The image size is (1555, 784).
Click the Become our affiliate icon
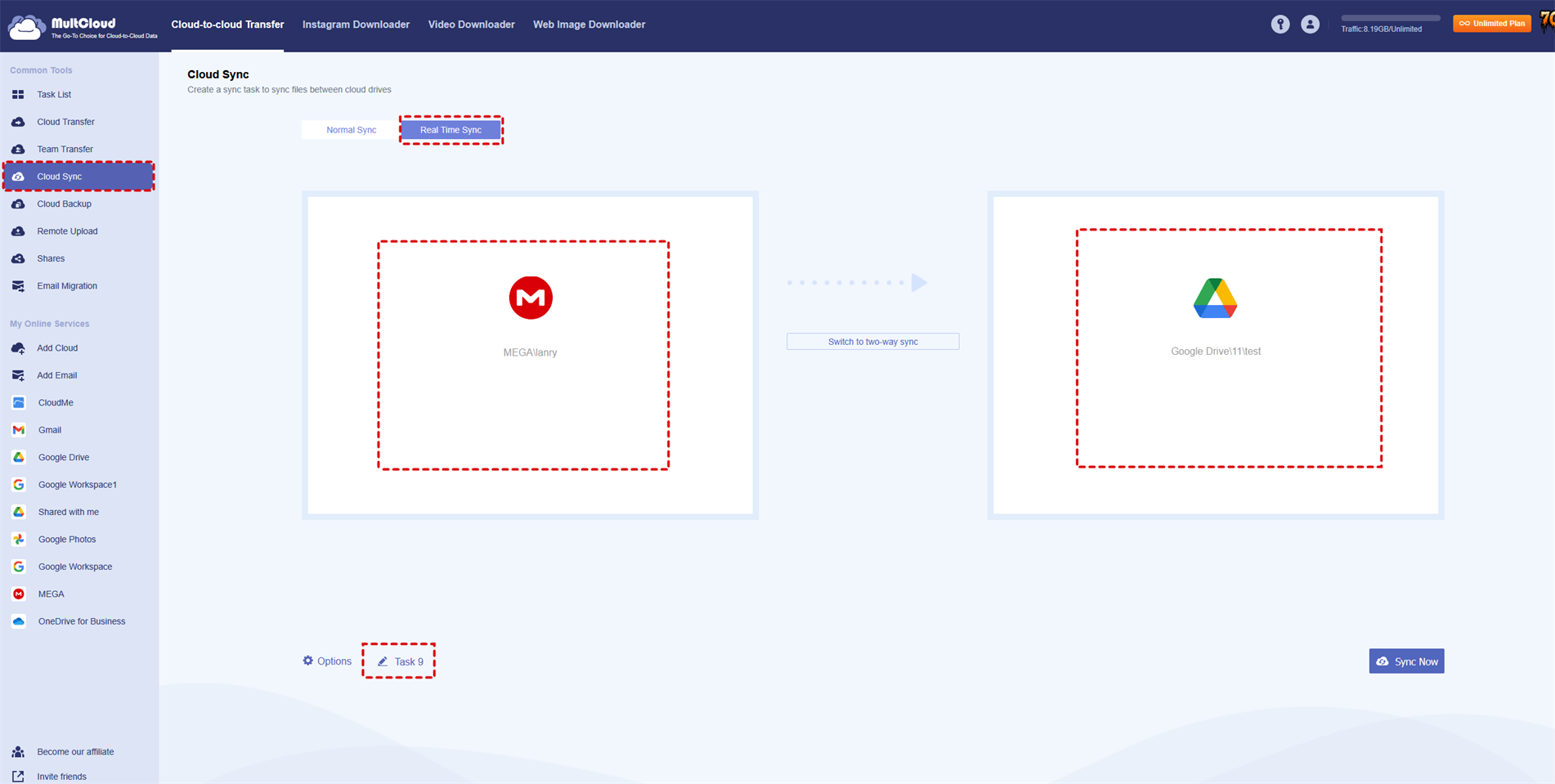18,752
